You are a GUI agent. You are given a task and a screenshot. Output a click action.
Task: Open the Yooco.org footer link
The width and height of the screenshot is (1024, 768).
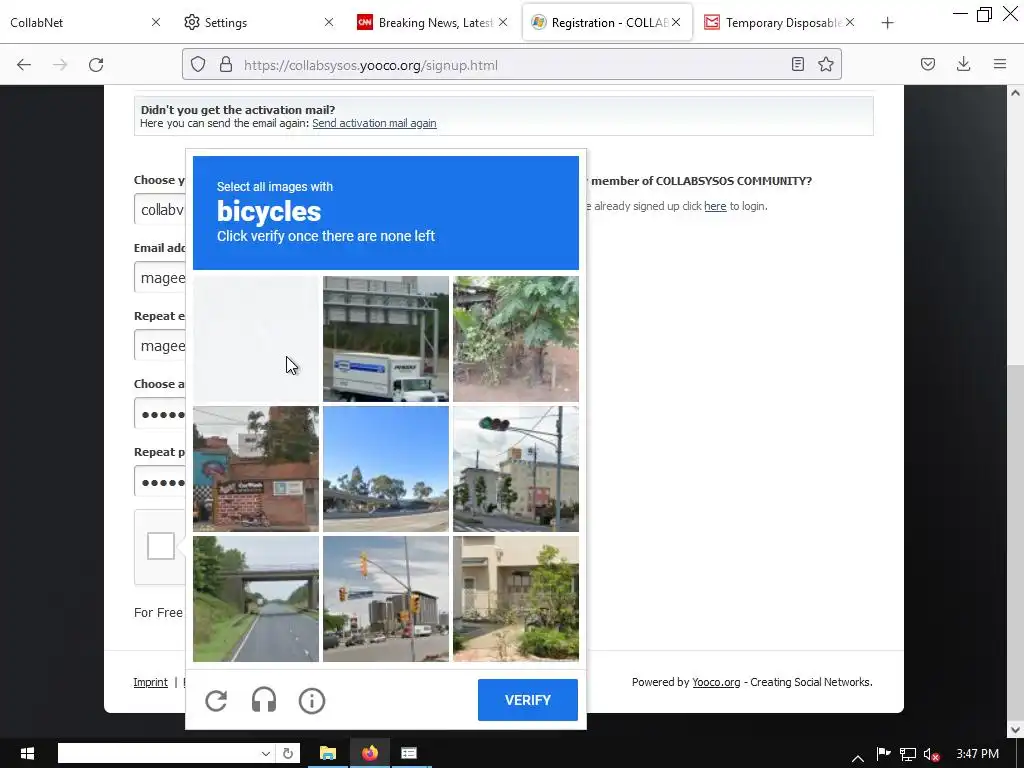[716, 682]
